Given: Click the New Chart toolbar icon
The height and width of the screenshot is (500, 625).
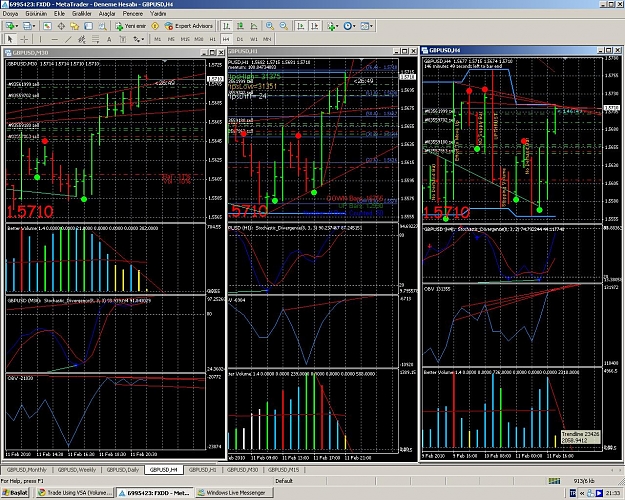Looking at the screenshot, I should point(10,26).
